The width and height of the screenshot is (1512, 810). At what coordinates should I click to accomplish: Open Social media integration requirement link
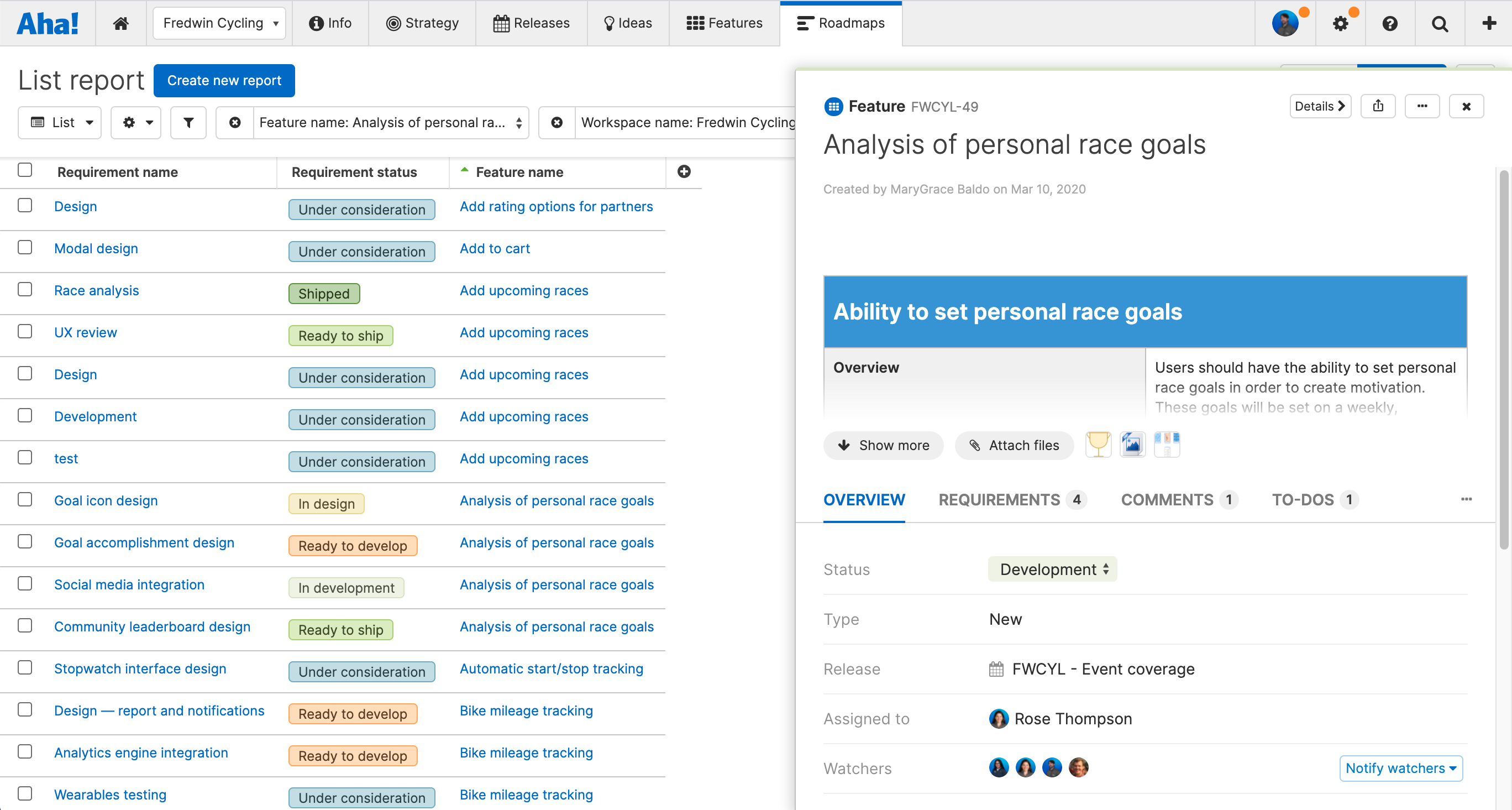point(129,584)
